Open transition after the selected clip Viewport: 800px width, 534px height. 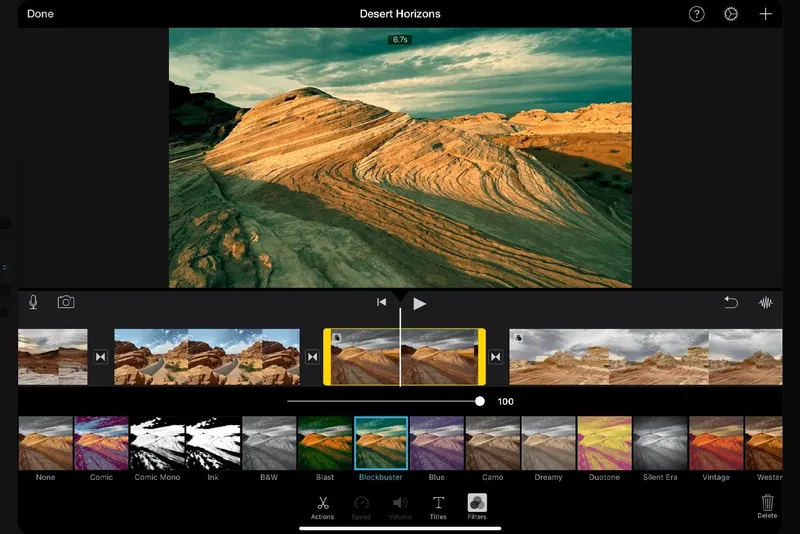tap(495, 357)
